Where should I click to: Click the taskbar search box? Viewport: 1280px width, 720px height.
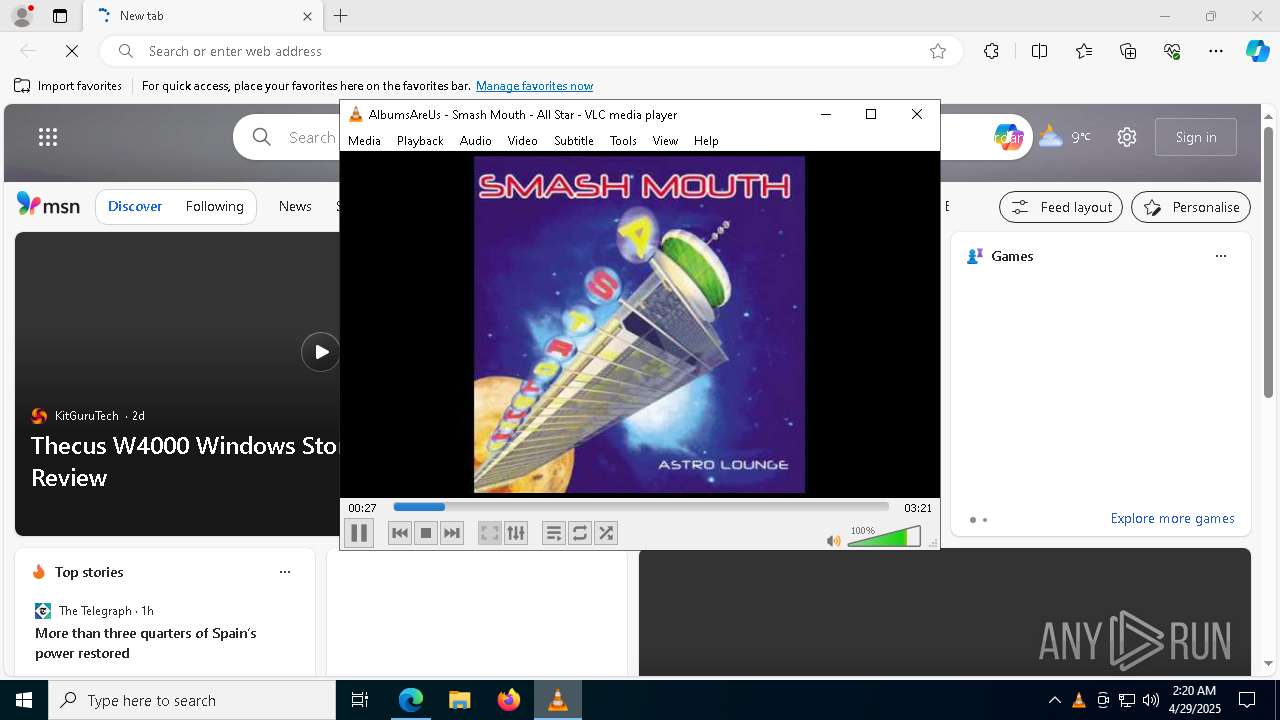click(x=192, y=700)
